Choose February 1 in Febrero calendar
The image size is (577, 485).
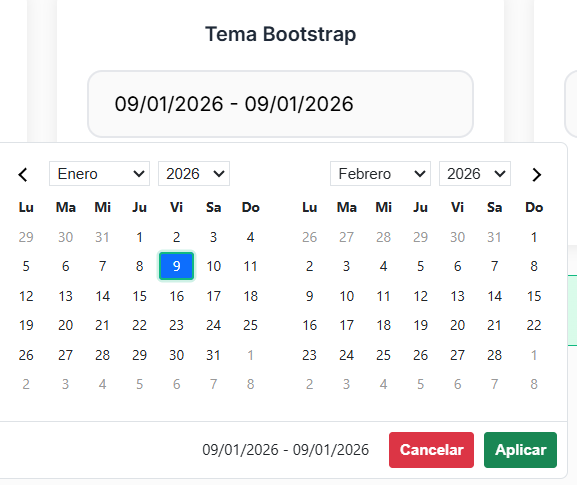pyautogui.click(x=534, y=237)
